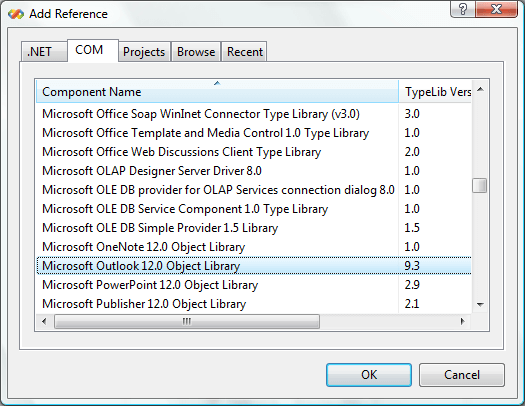
Task: Click version 1.5 in the Simple Provider row
Action: tap(412, 228)
